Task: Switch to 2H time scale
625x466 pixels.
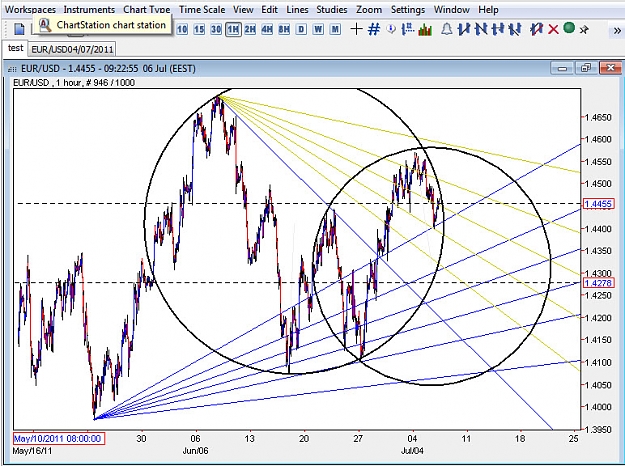Action: click(250, 29)
